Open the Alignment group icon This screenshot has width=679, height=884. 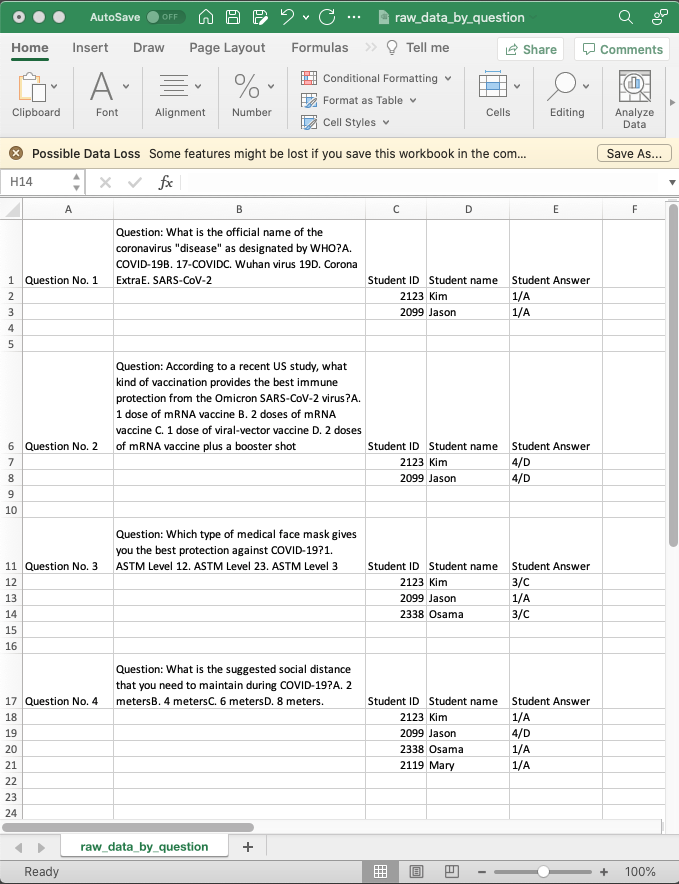tap(174, 86)
